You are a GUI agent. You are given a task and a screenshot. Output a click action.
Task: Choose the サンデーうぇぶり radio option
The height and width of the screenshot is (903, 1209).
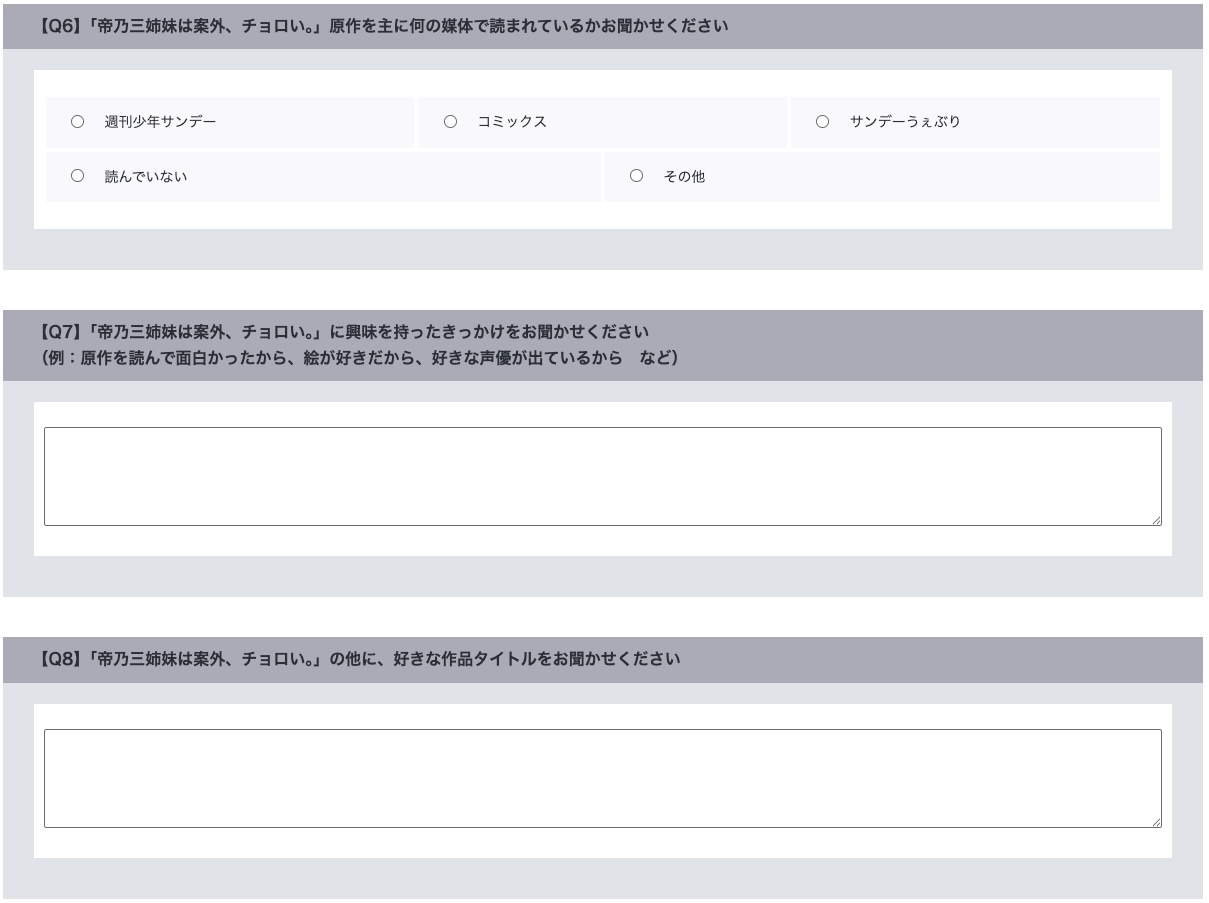(x=822, y=122)
